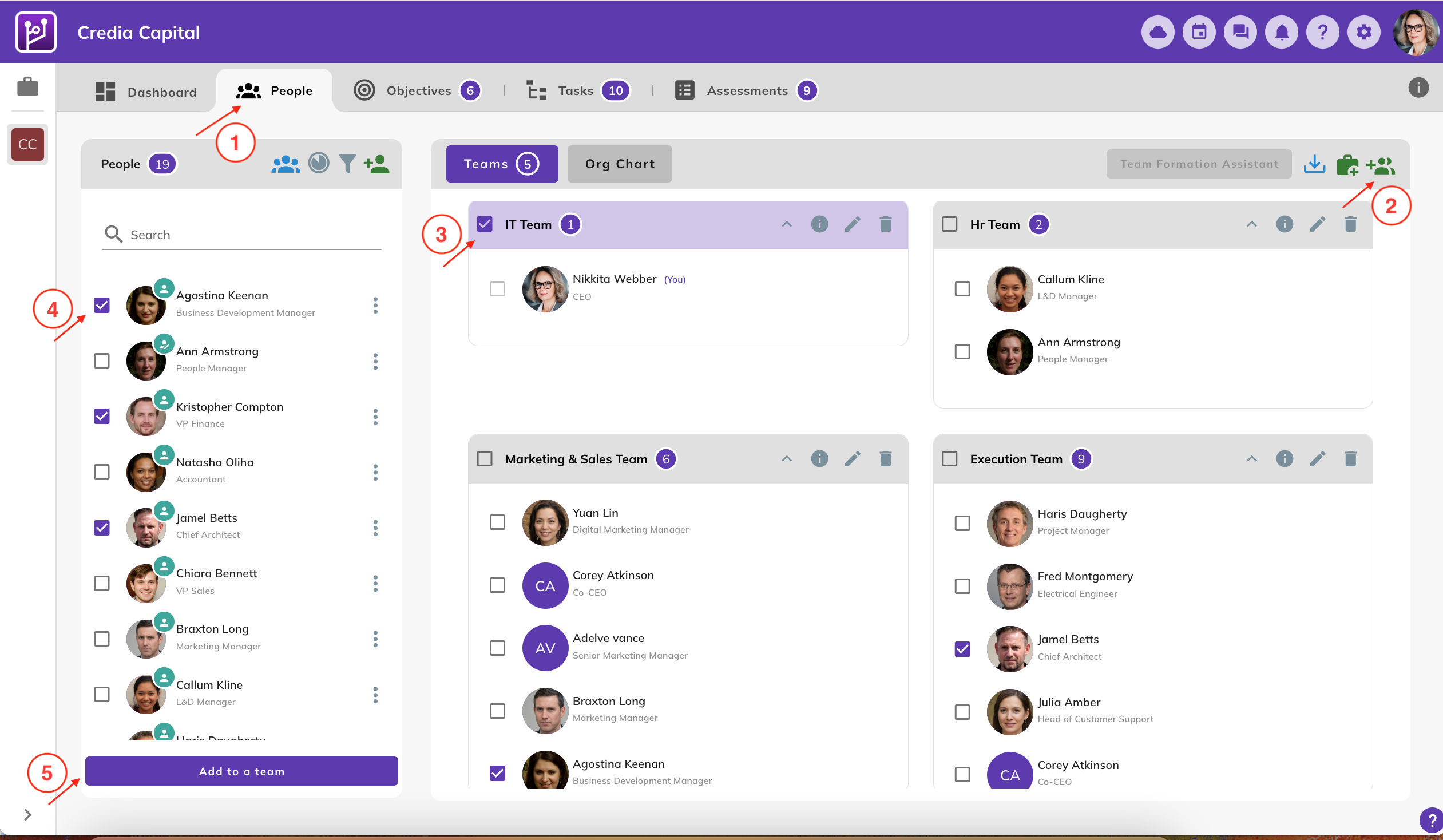The image size is (1443, 840).
Task: Open the notifications bell in header
Action: [x=1282, y=33]
